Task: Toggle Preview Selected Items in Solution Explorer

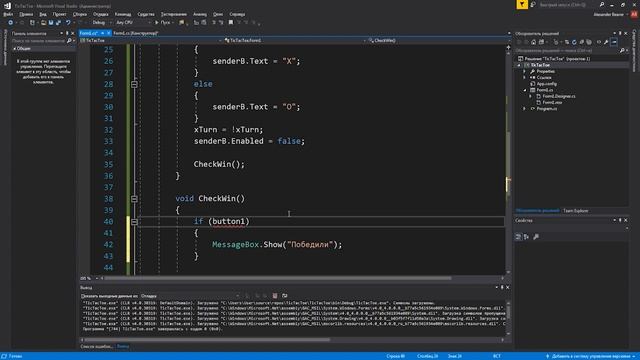Action: 614,42
